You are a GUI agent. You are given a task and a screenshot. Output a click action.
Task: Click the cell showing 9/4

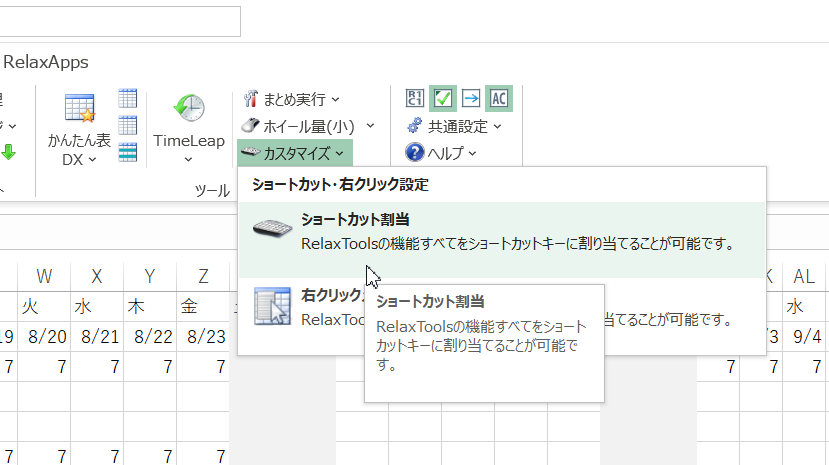coord(804,337)
